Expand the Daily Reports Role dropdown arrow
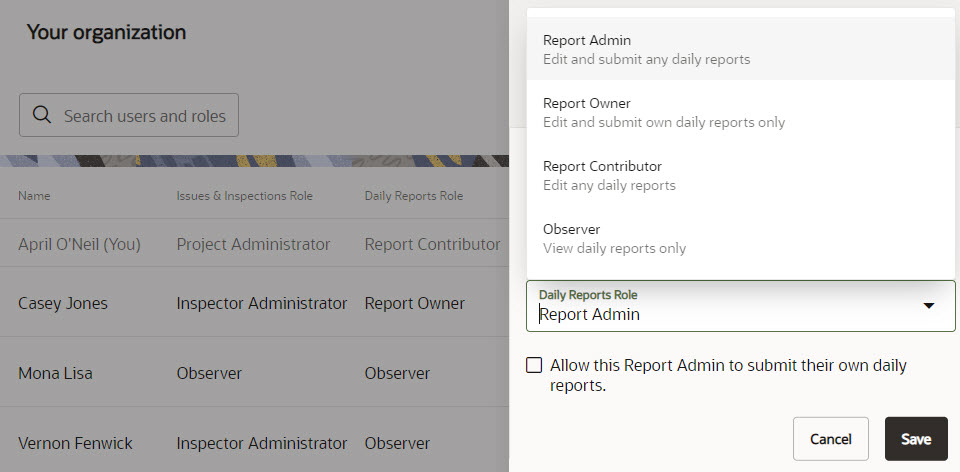This screenshot has height=472, width=960. coord(928,305)
